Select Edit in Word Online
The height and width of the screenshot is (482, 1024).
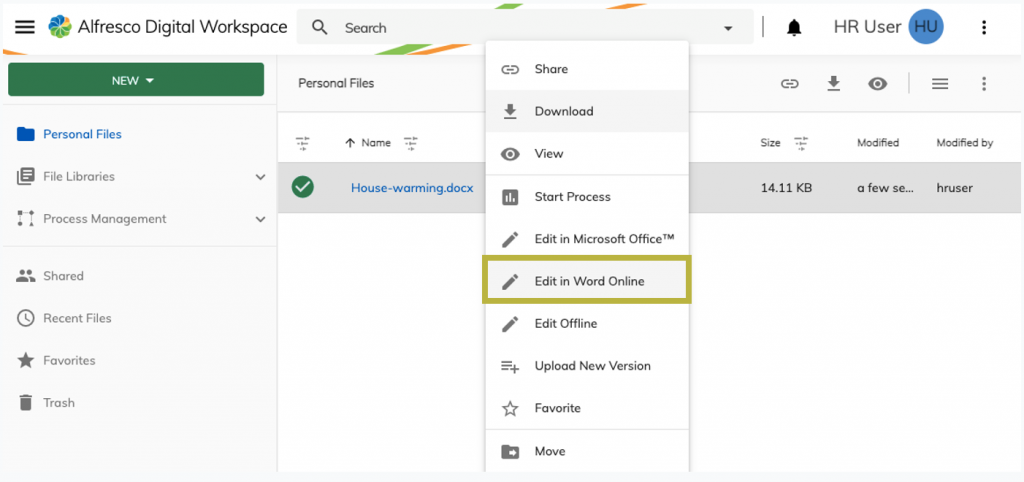click(587, 281)
